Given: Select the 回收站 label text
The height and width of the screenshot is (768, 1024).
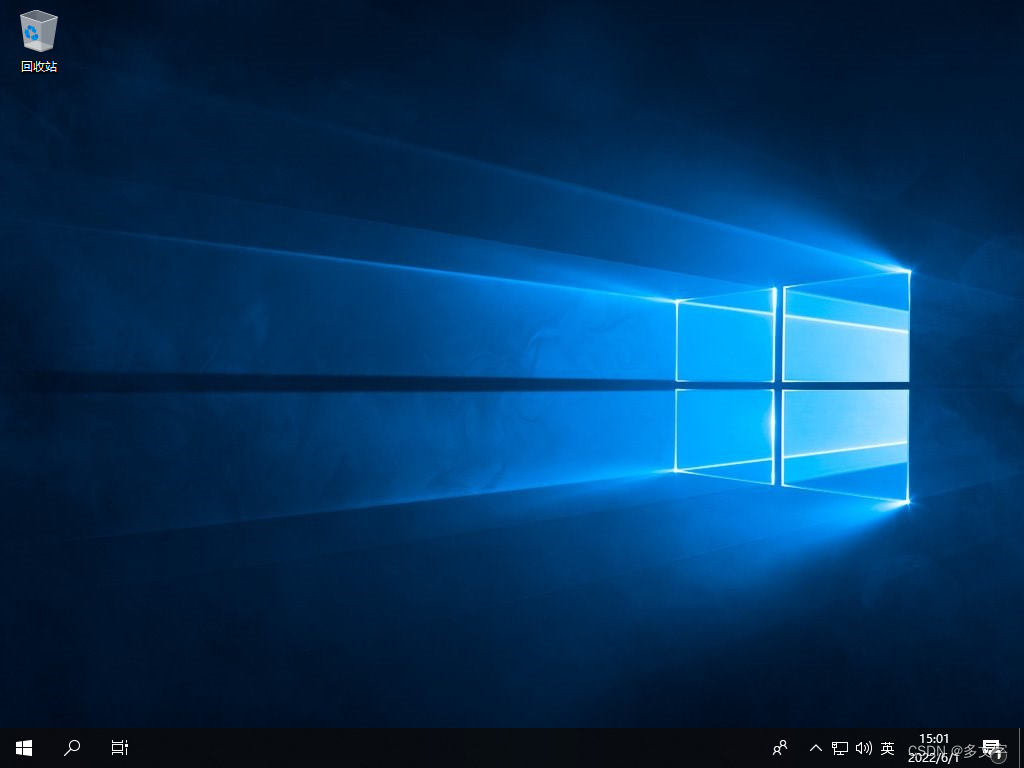Looking at the screenshot, I should point(39,67).
